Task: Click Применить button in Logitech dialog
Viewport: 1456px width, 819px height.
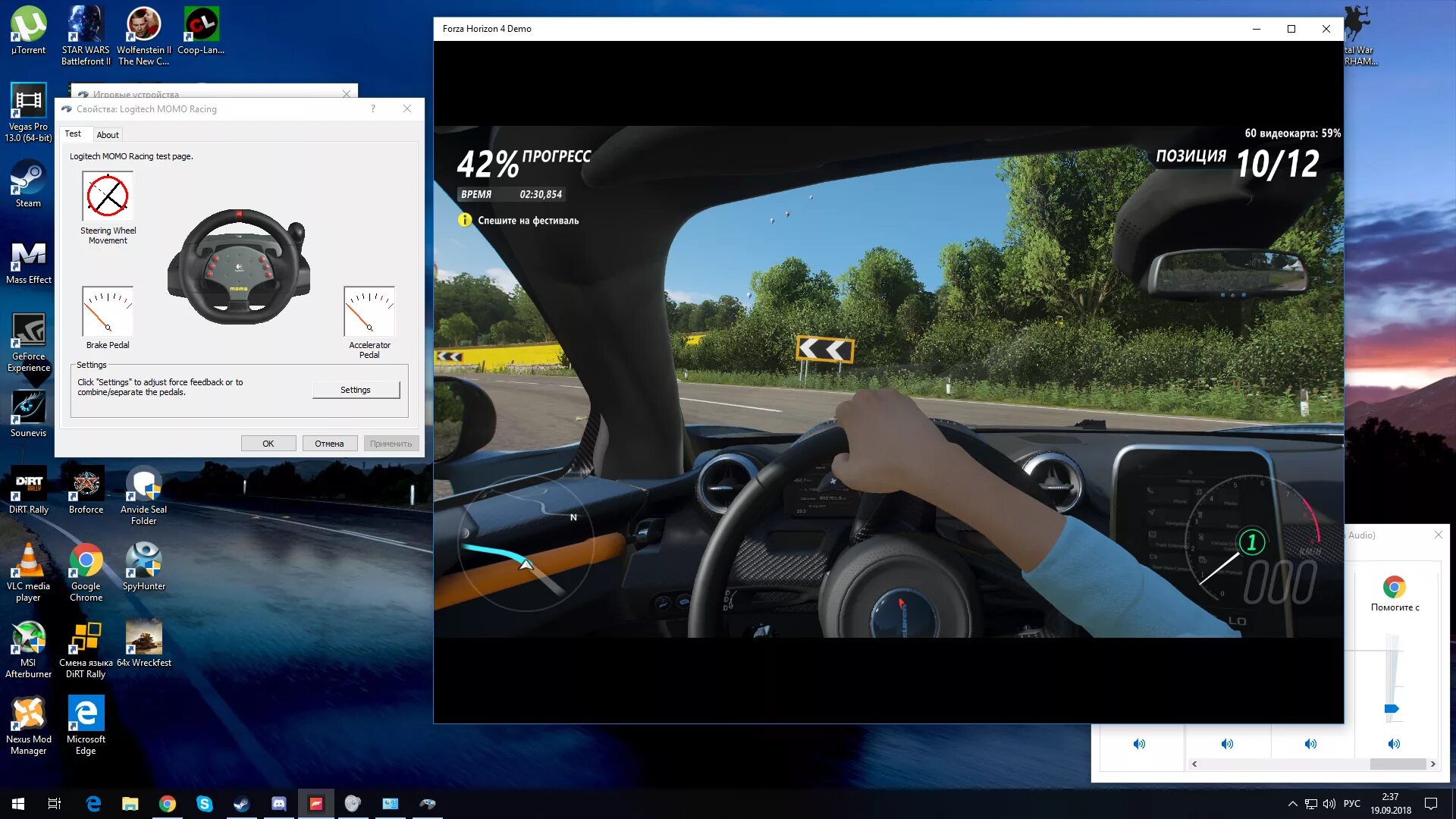Action: [x=390, y=443]
